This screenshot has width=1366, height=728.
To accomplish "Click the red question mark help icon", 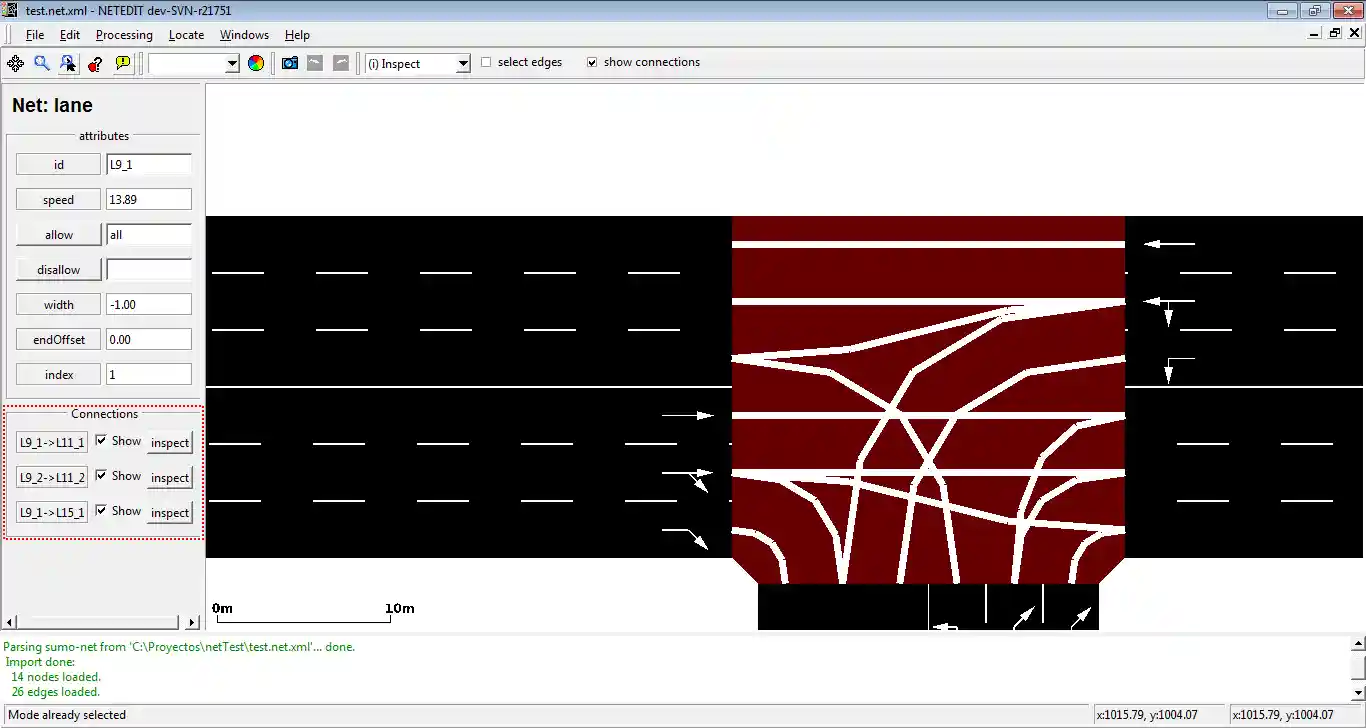I will pos(95,63).
